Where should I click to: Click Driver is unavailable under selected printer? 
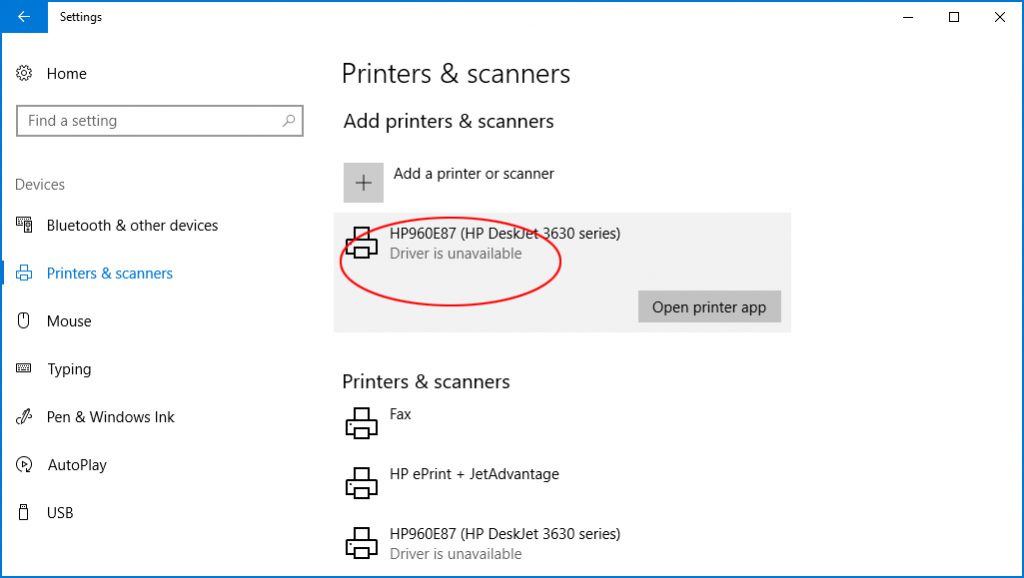click(456, 253)
